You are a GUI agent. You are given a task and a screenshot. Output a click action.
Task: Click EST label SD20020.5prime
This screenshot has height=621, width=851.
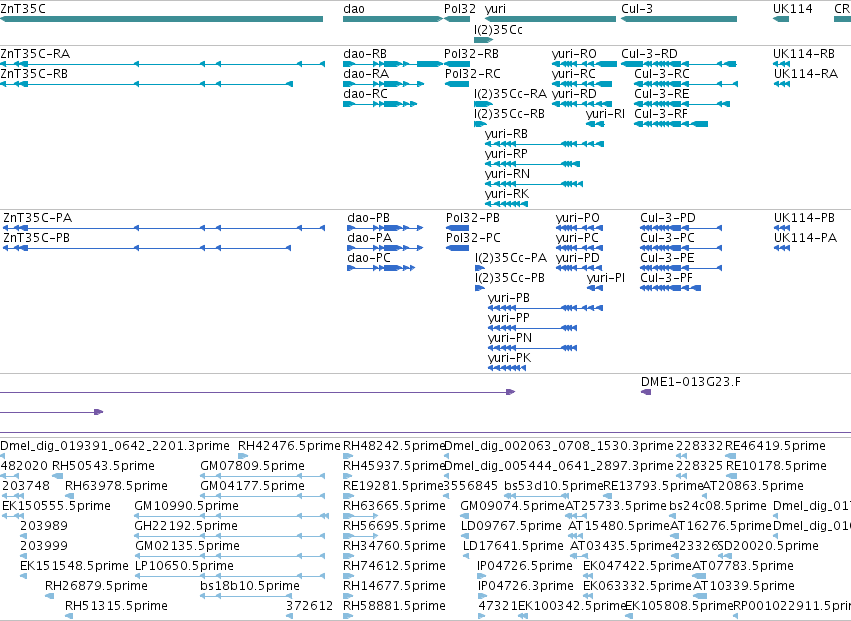tap(767, 546)
